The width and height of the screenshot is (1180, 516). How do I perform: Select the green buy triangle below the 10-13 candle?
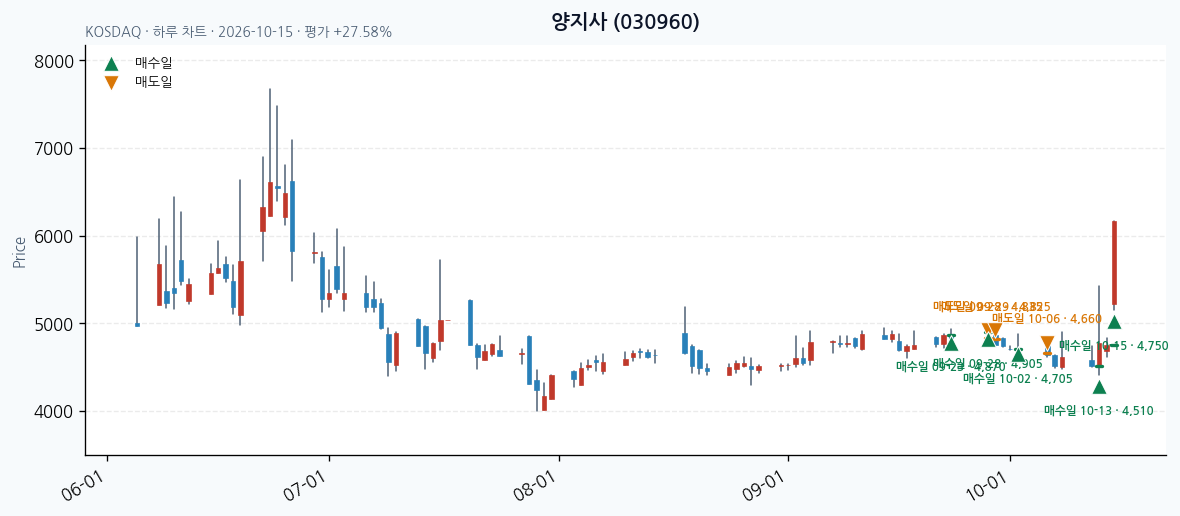click(x=1099, y=387)
